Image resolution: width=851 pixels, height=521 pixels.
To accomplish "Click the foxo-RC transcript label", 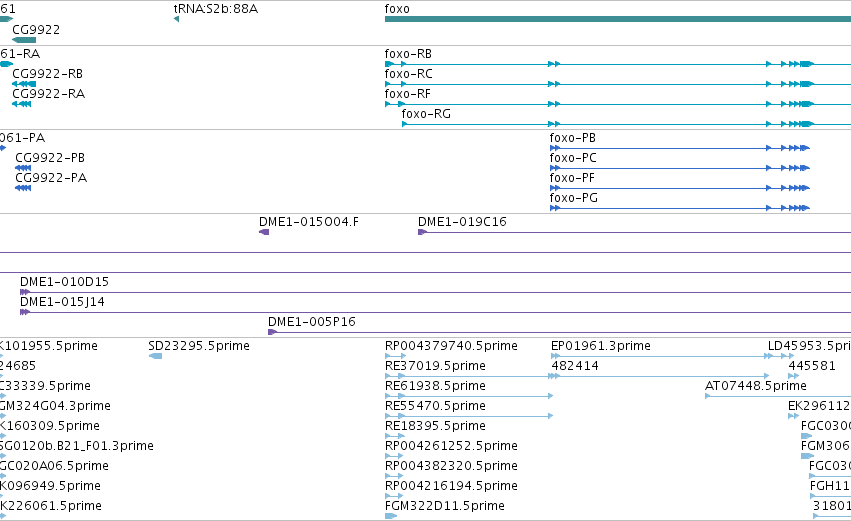I will 409,74.
